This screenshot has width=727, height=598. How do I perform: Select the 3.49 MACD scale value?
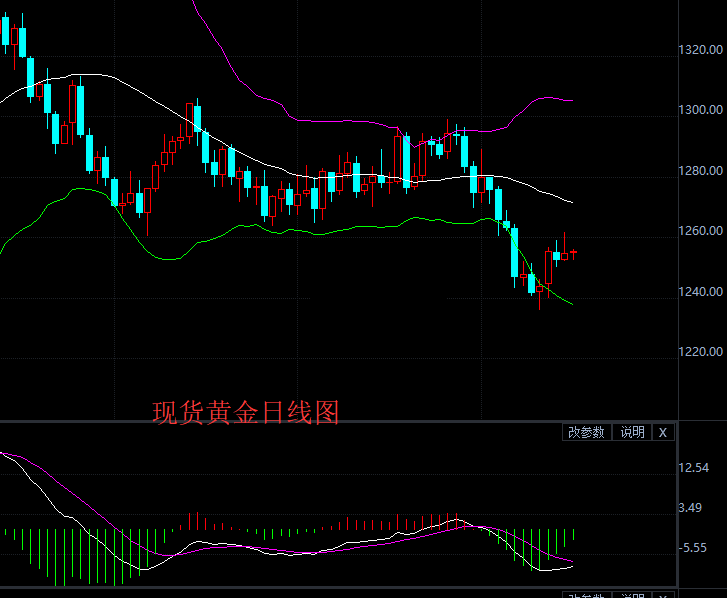point(691,508)
